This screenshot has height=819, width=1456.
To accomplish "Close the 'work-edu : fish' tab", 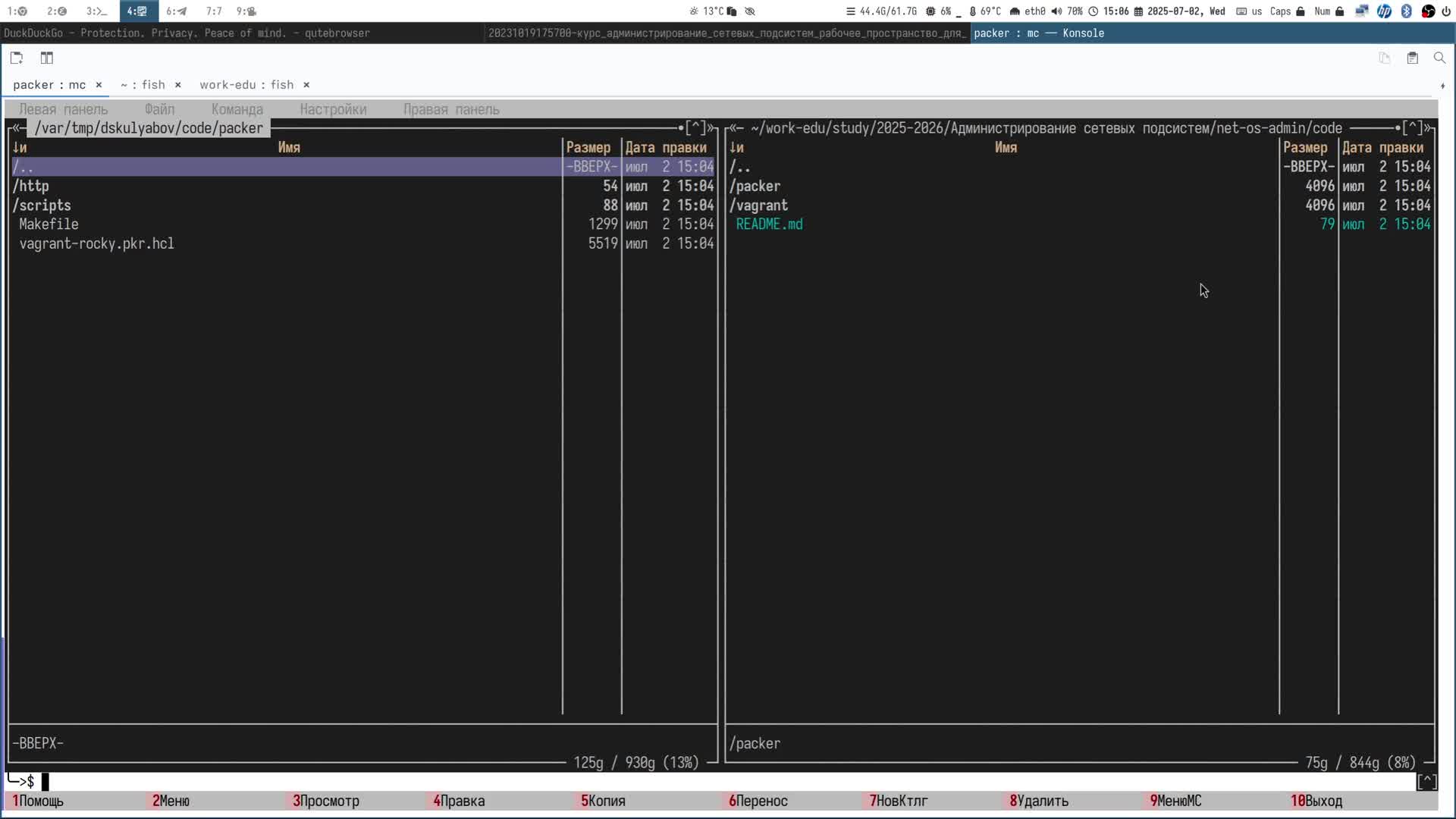I will (306, 85).
